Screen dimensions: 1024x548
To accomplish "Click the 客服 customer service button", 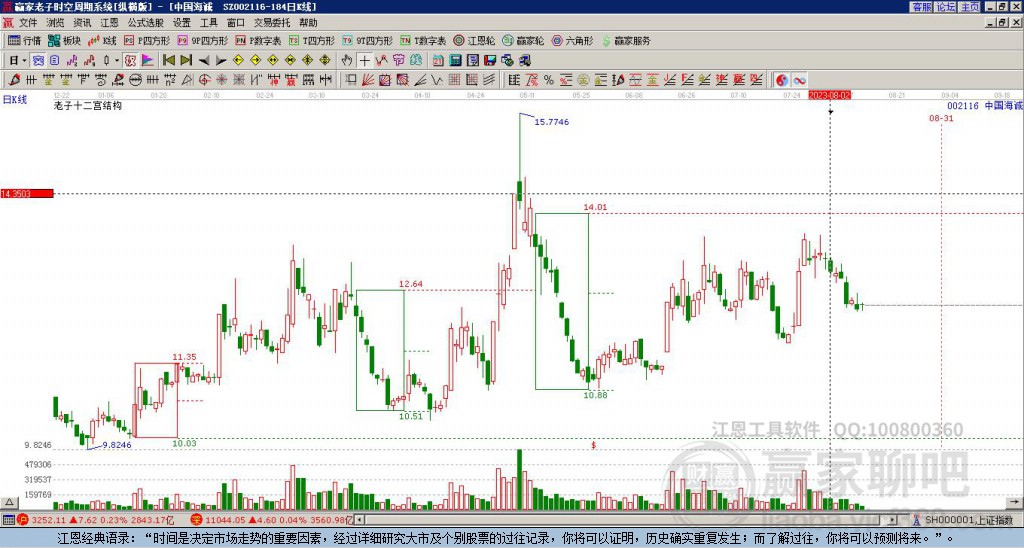I will 921,7.
